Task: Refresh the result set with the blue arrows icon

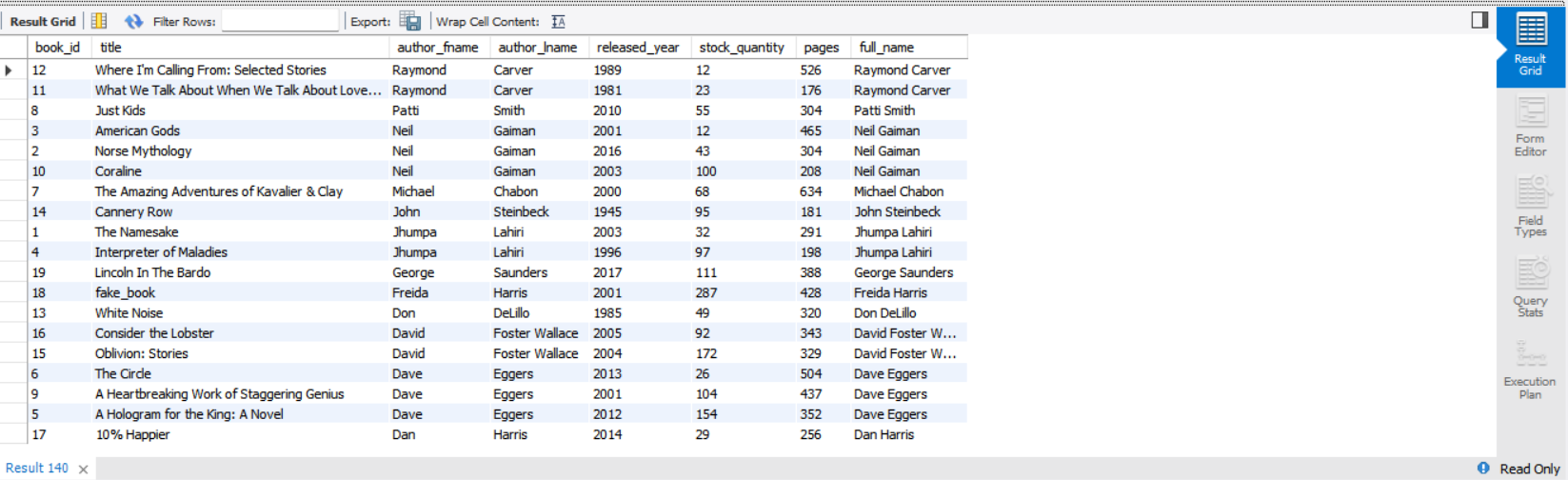Action: [x=133, y=21]
